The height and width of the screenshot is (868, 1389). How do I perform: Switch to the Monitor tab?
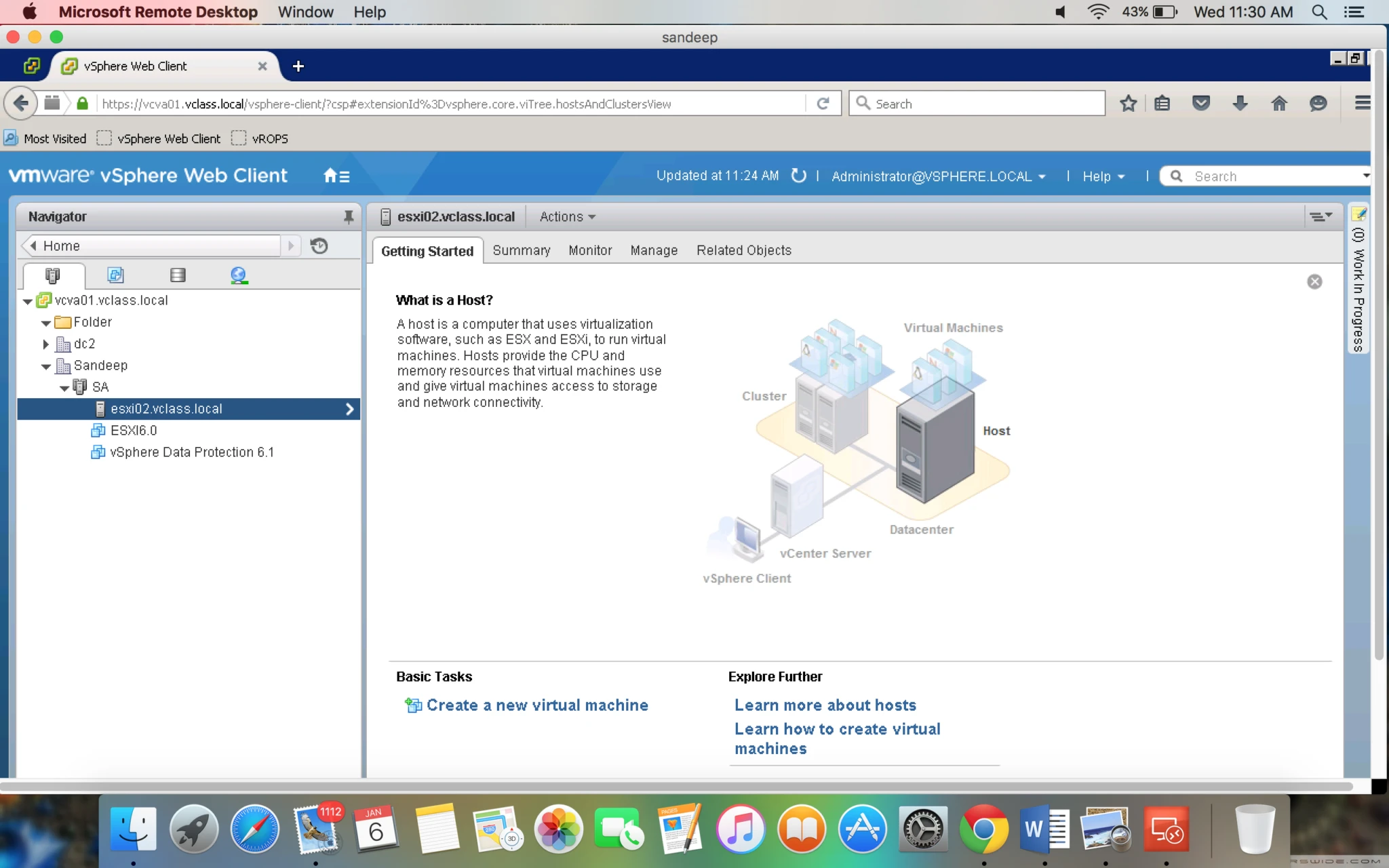click(x=590, y=250)
